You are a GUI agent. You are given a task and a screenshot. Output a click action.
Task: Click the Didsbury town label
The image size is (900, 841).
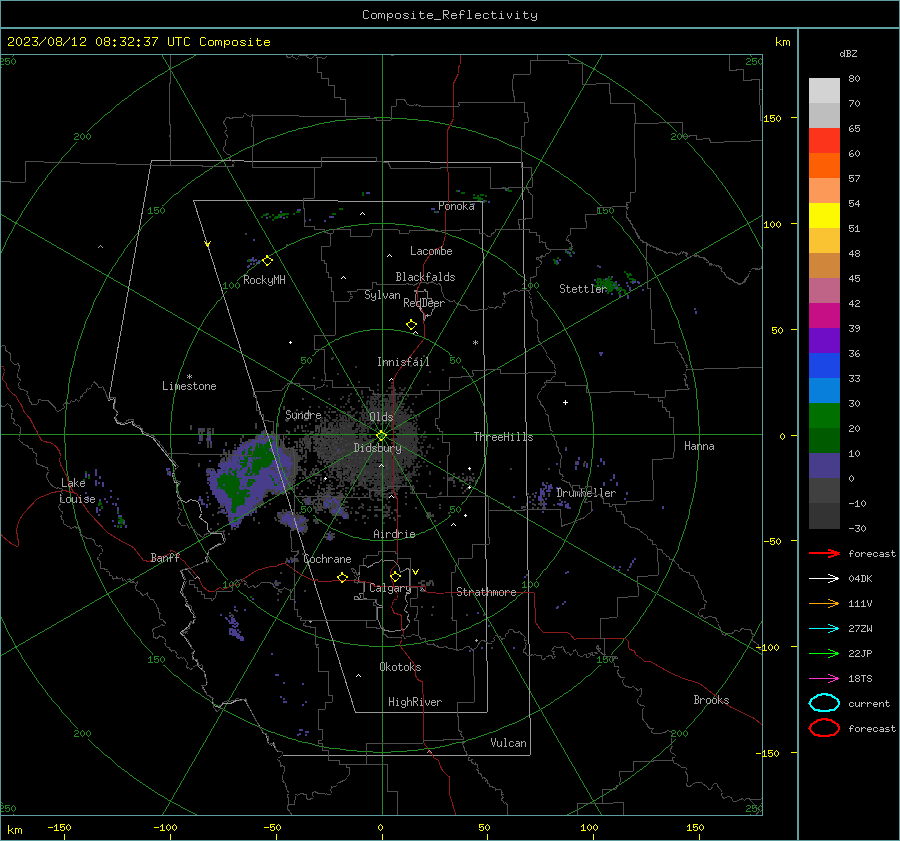[x=378, y=448]
